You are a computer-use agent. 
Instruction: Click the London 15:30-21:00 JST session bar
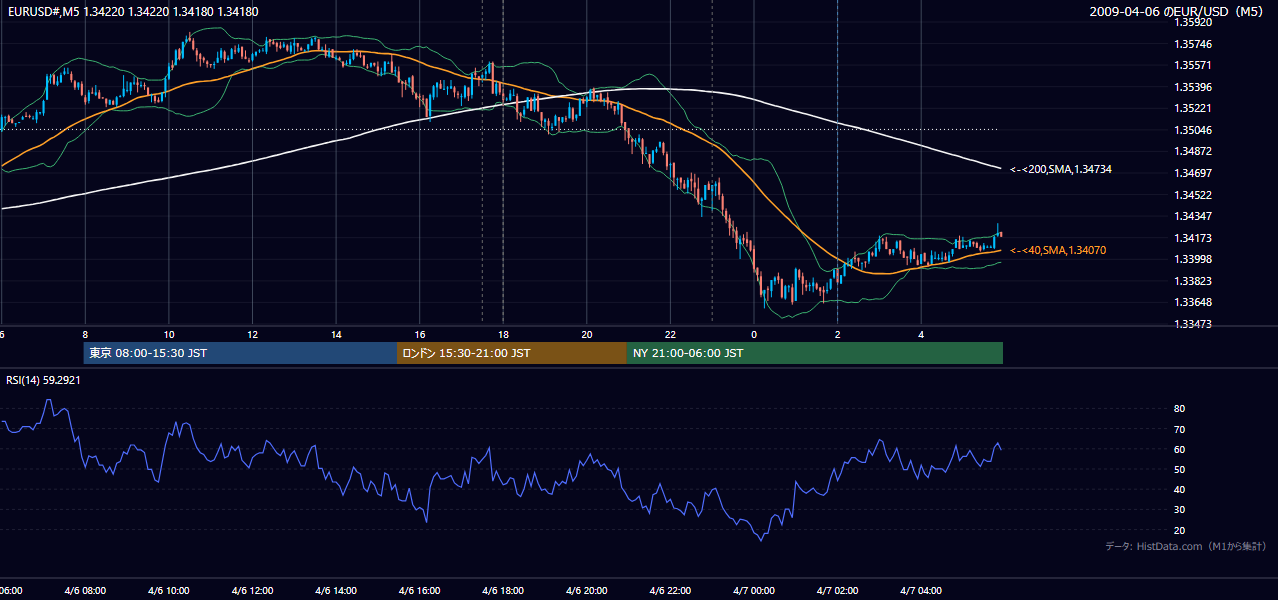coord(512,353)
